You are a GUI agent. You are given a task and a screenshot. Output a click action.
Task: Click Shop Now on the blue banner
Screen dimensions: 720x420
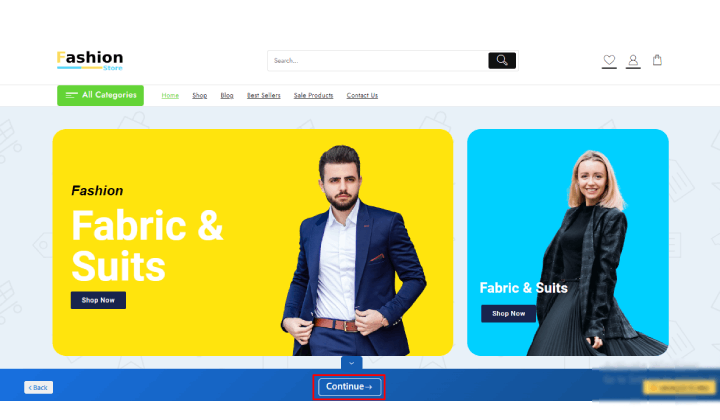[508, 314]
